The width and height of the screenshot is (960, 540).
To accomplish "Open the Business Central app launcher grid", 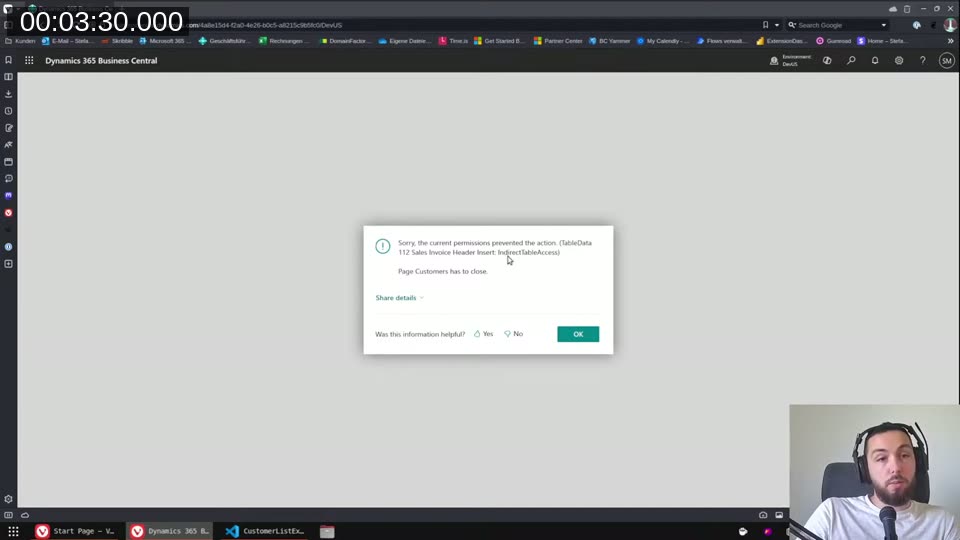I will (29, 61).
